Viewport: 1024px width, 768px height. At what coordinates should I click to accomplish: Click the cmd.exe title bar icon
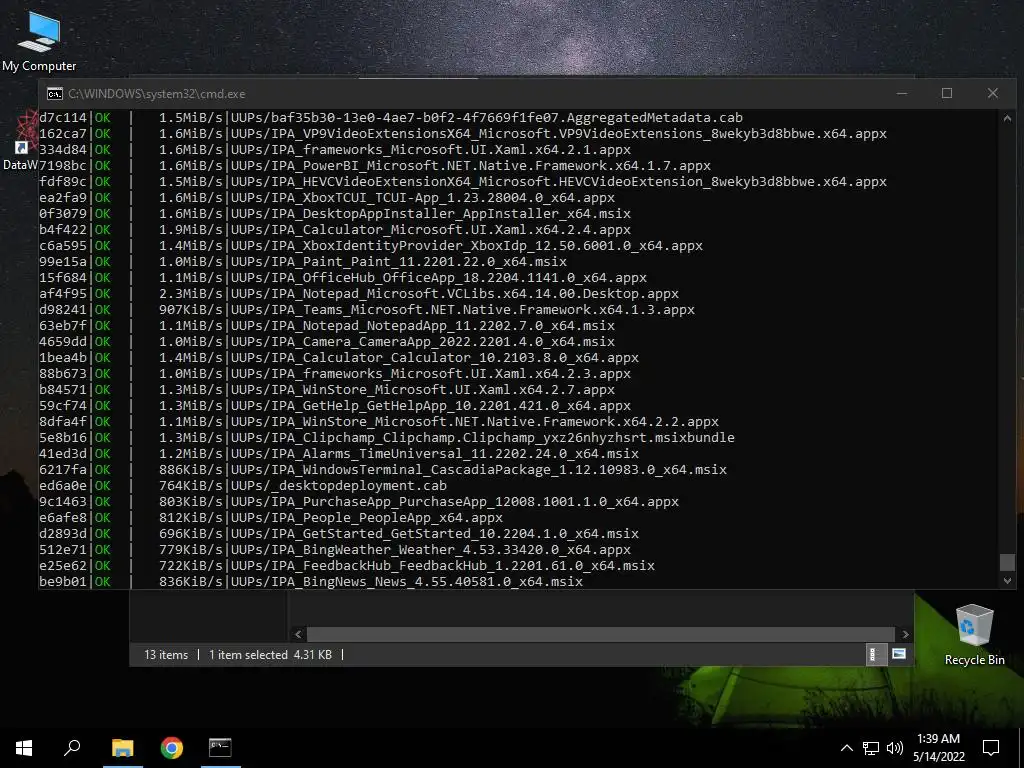point(55,93)
